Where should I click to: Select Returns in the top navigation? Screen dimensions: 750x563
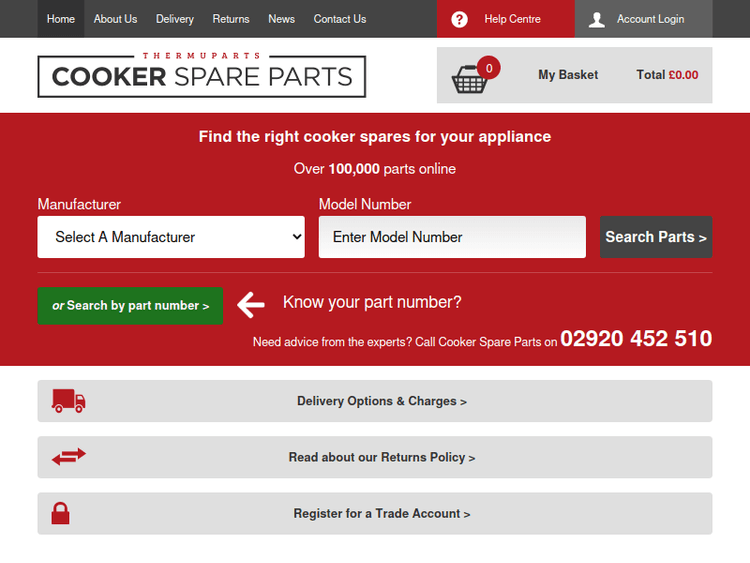pos(231,19)
